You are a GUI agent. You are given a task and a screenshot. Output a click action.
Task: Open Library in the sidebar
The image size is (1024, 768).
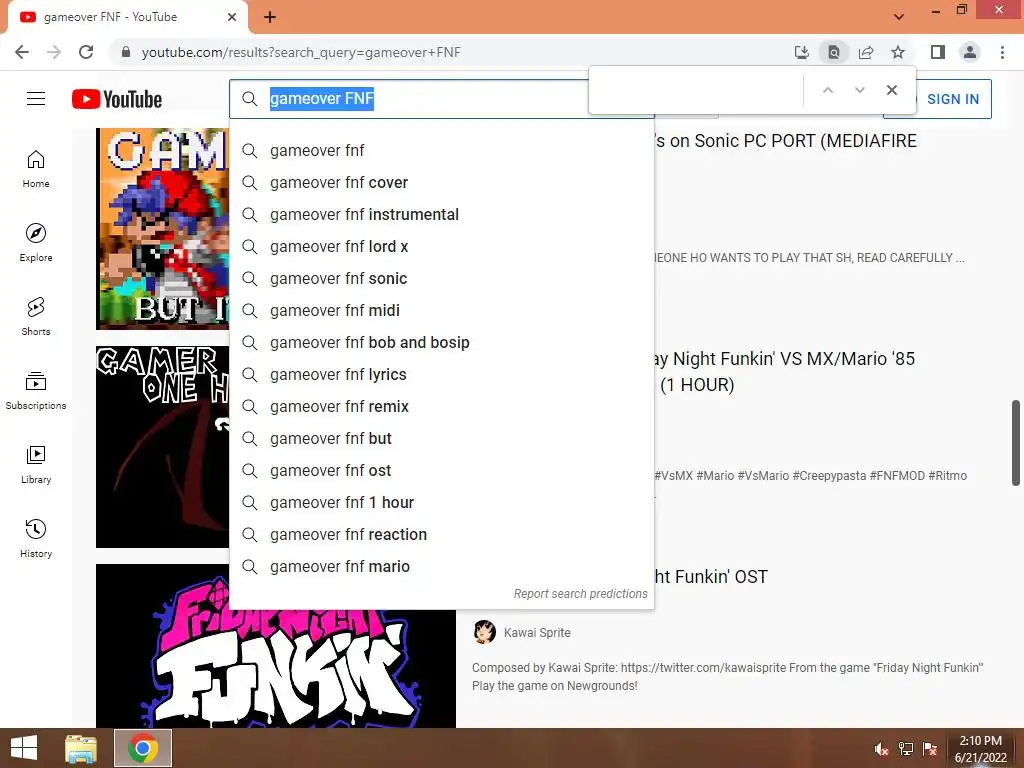point(36,464)
